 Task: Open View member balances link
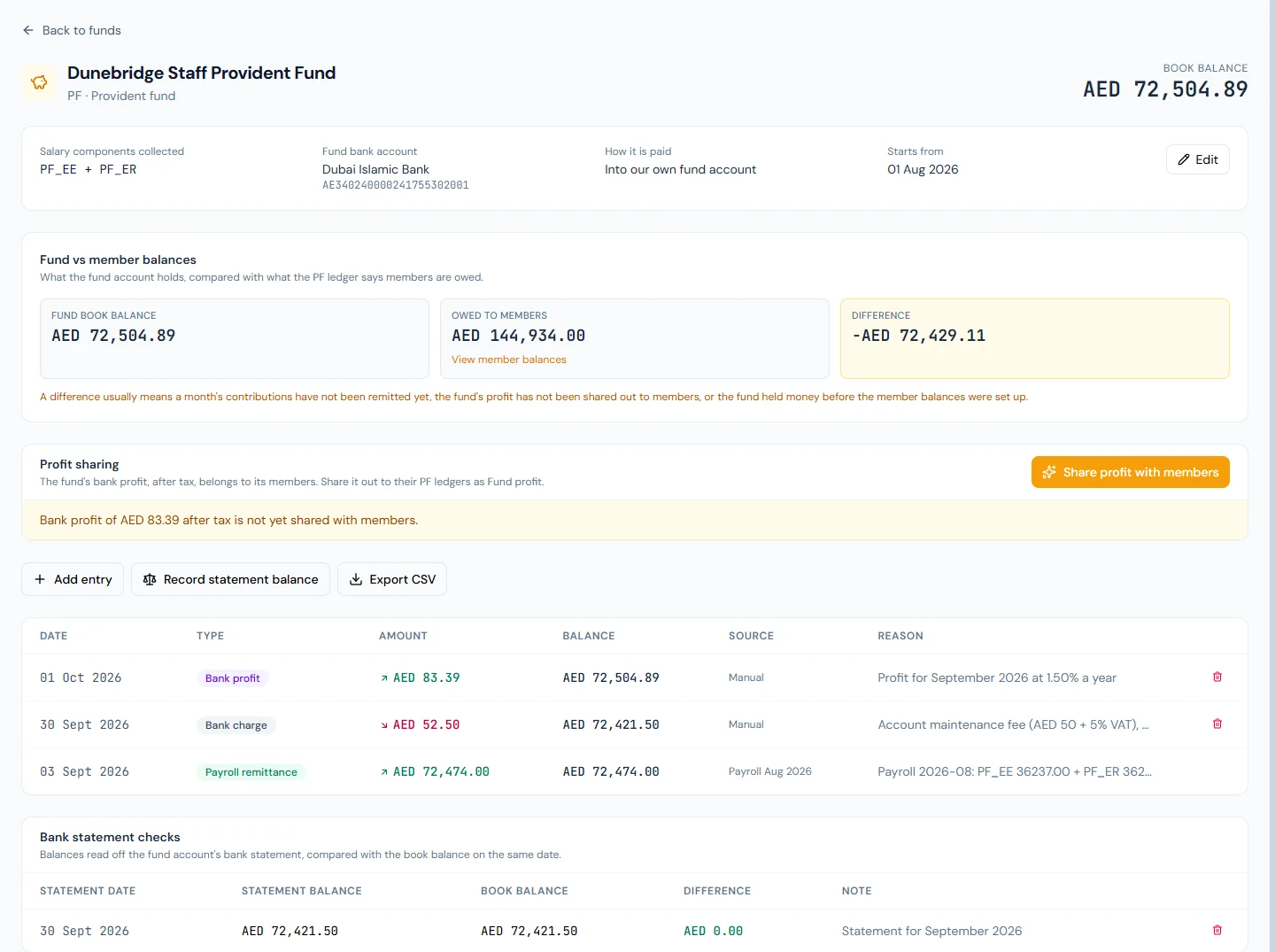[509, 360]
